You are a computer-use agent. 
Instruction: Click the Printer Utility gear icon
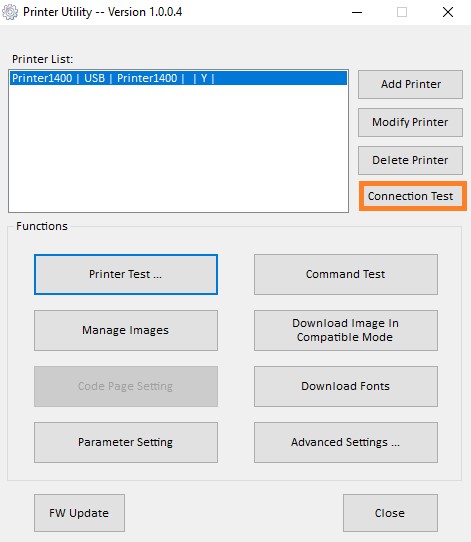pos(10,12)
